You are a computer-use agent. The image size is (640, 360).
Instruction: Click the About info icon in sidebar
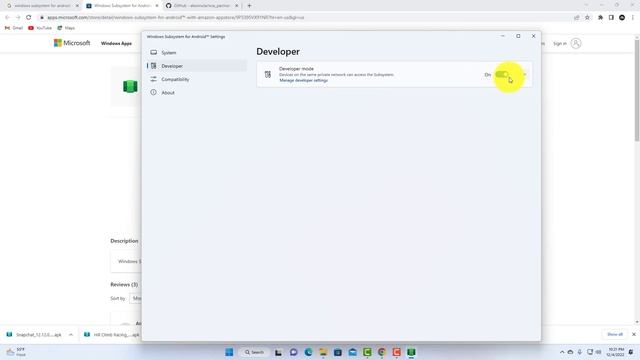click(153, 92)
